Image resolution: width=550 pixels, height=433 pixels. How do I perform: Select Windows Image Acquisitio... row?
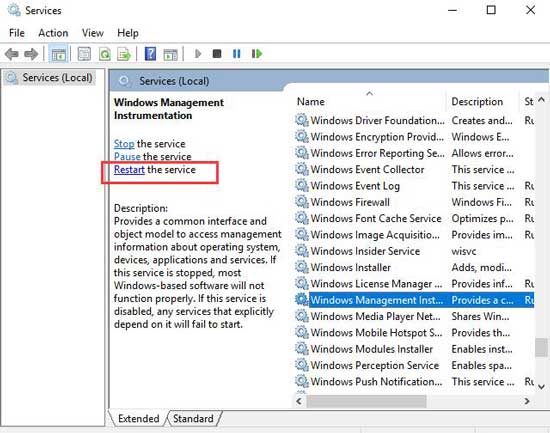[x=414, y=235]
